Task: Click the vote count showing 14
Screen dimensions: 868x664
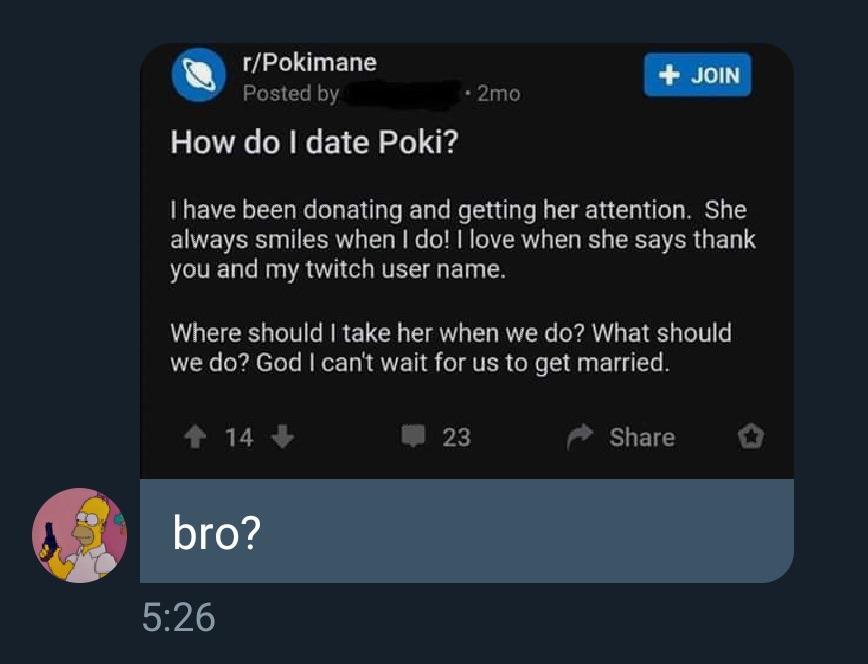Action: click(239, 437)
